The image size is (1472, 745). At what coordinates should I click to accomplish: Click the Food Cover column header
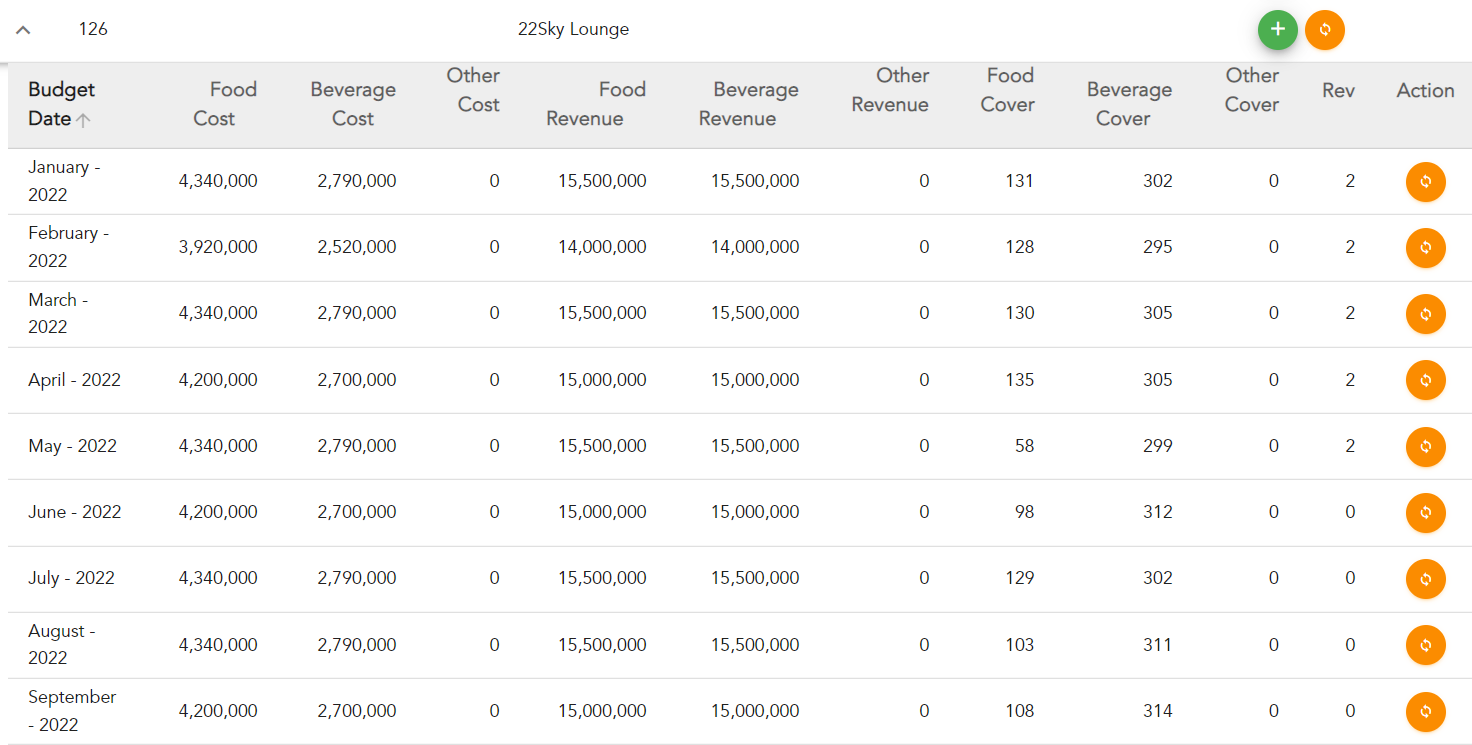(1007, 90)
